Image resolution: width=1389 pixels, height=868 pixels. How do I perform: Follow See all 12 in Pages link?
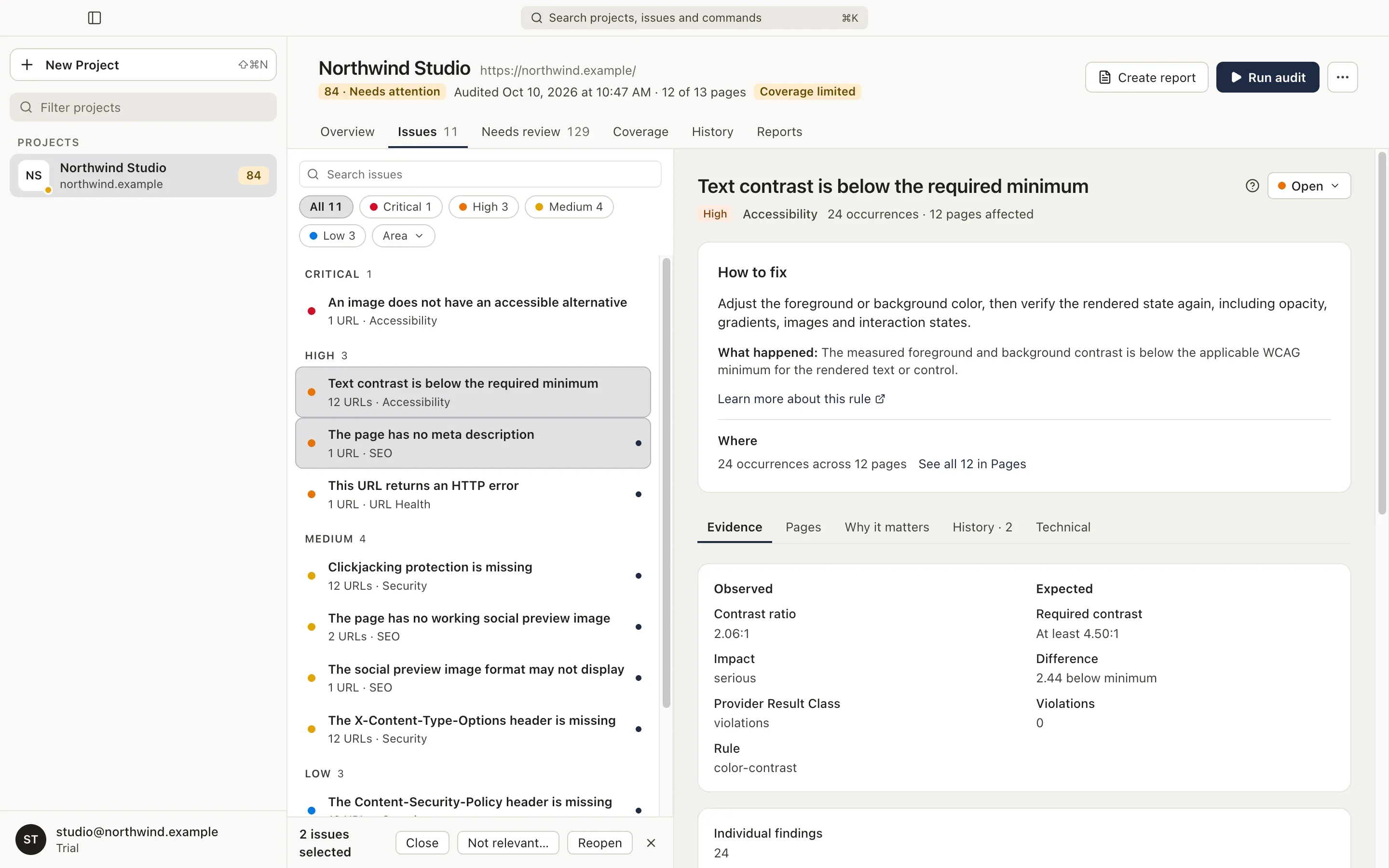pos(972,464)
